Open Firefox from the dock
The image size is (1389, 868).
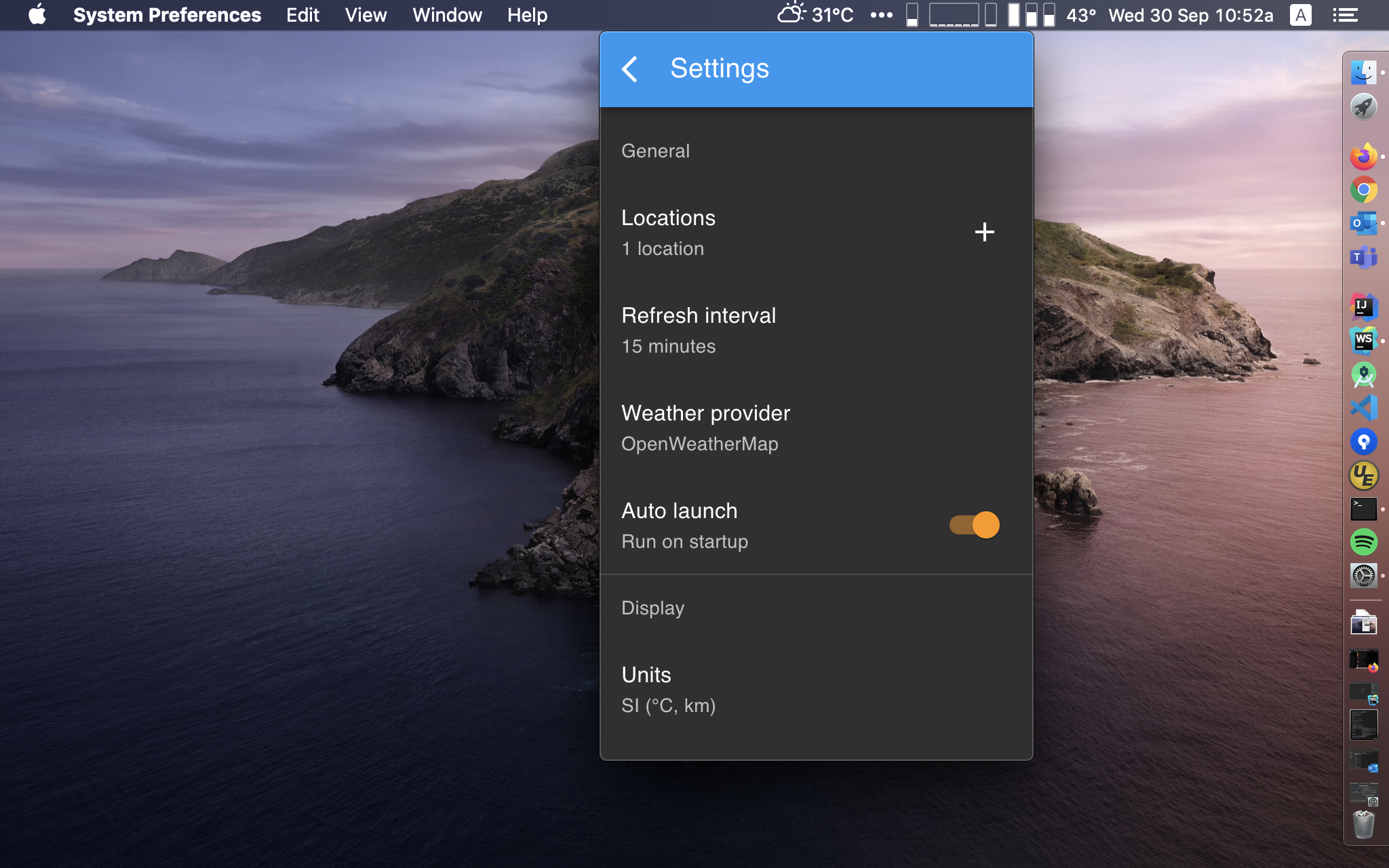tap(1363, 157)
